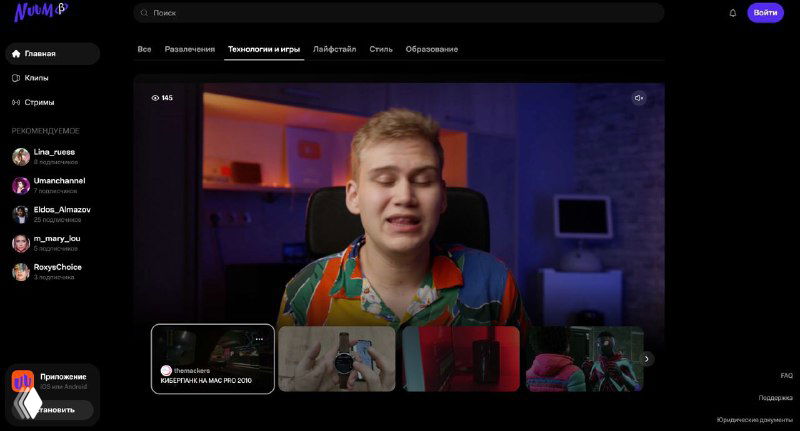Open the Spider-Man game thumbnail
The height and width of the screenshot is (431, 800).
(x=585, y=359)
